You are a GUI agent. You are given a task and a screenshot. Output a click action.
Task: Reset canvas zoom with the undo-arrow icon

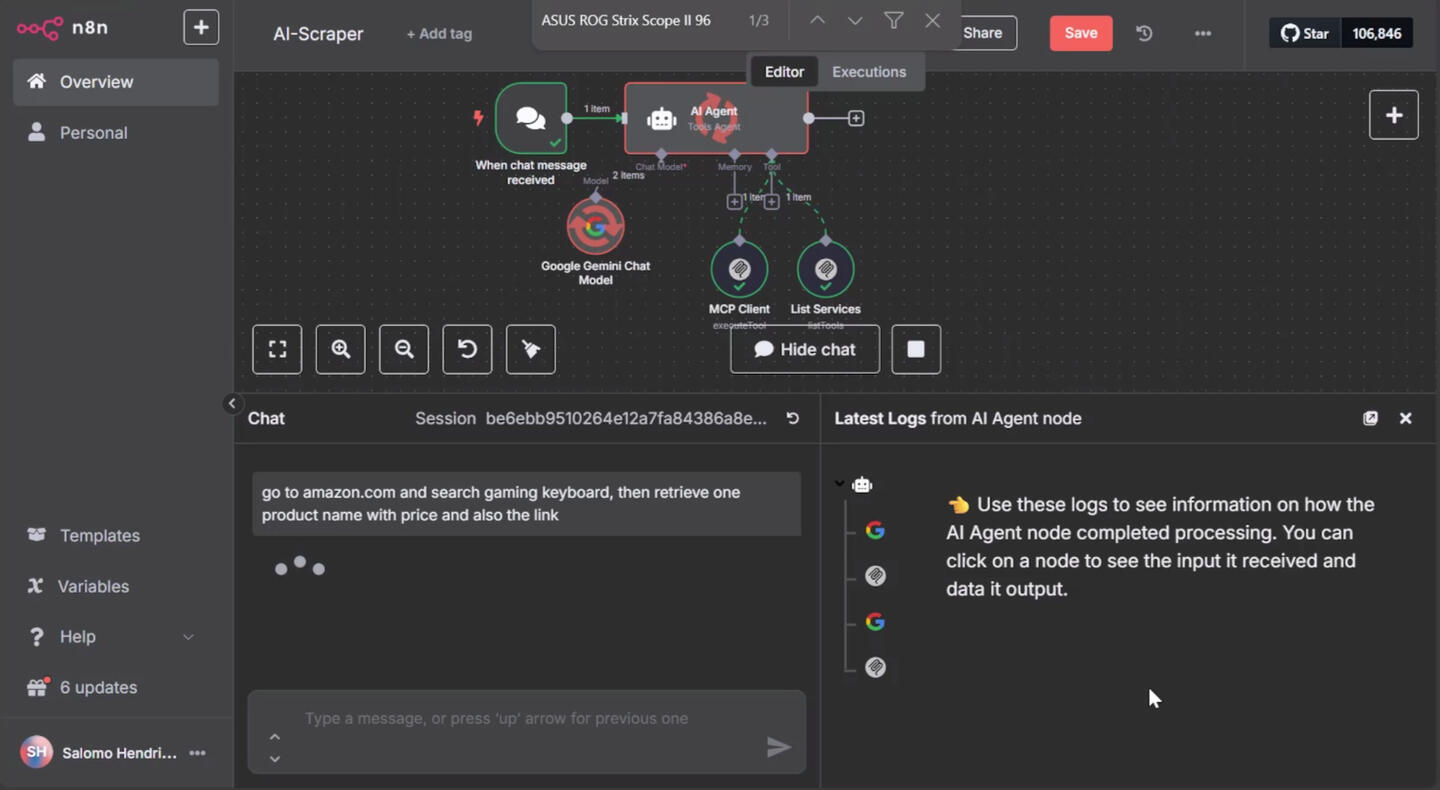click(467, 349)
